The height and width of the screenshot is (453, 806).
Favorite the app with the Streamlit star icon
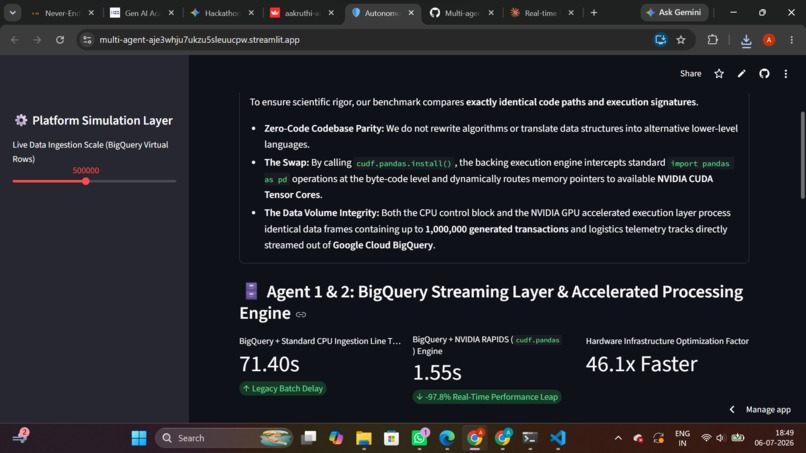click(x=719, y=74)
